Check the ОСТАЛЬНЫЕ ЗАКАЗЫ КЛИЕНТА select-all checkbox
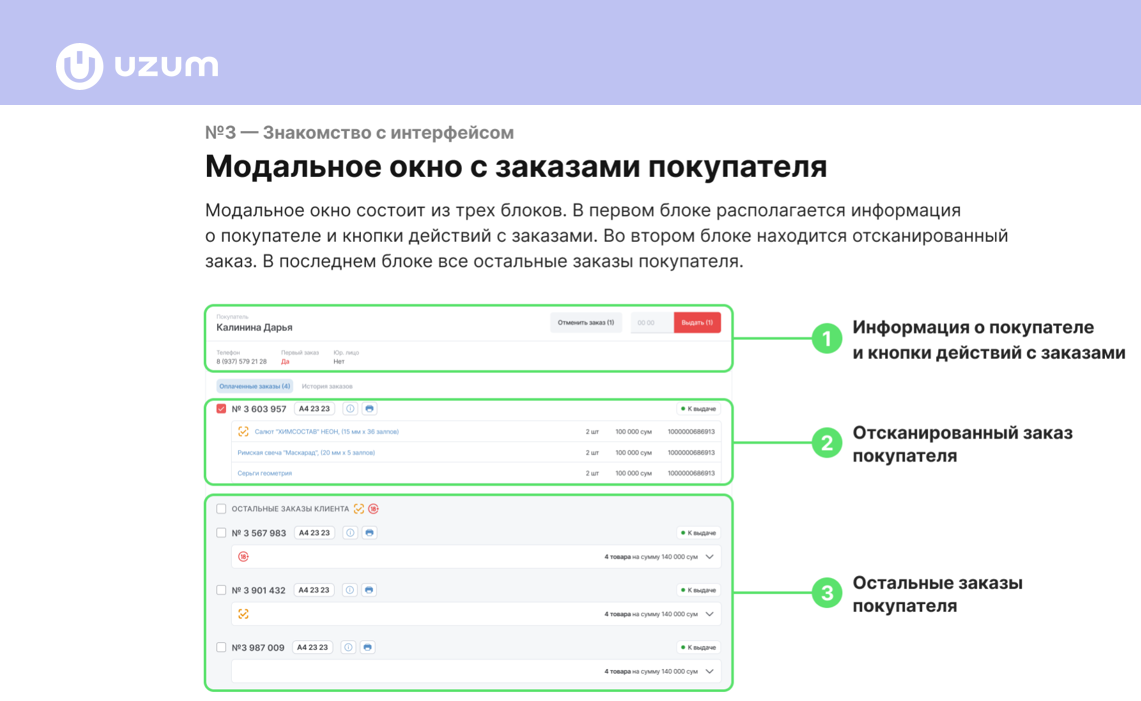Screen dimensions: 1141x701 221,509
